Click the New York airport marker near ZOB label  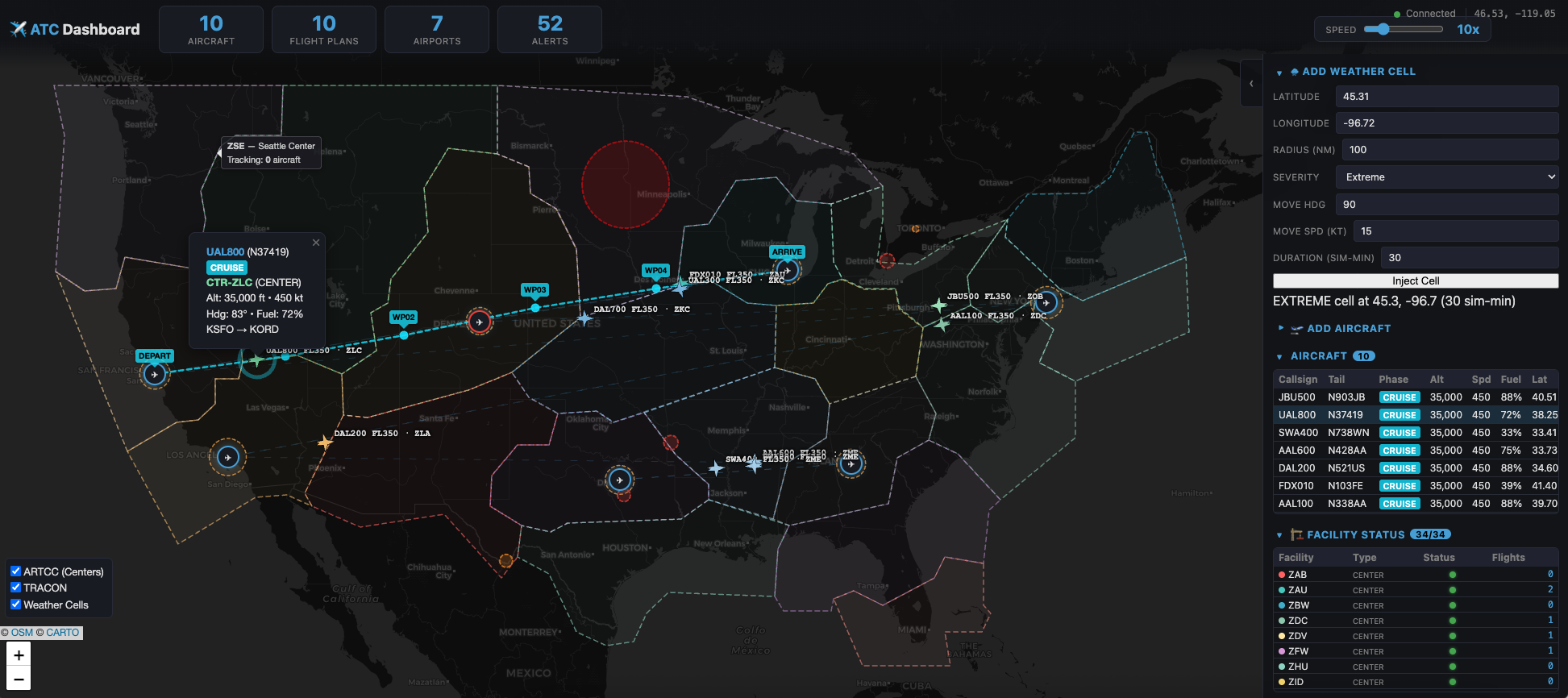coord(1046,303)
